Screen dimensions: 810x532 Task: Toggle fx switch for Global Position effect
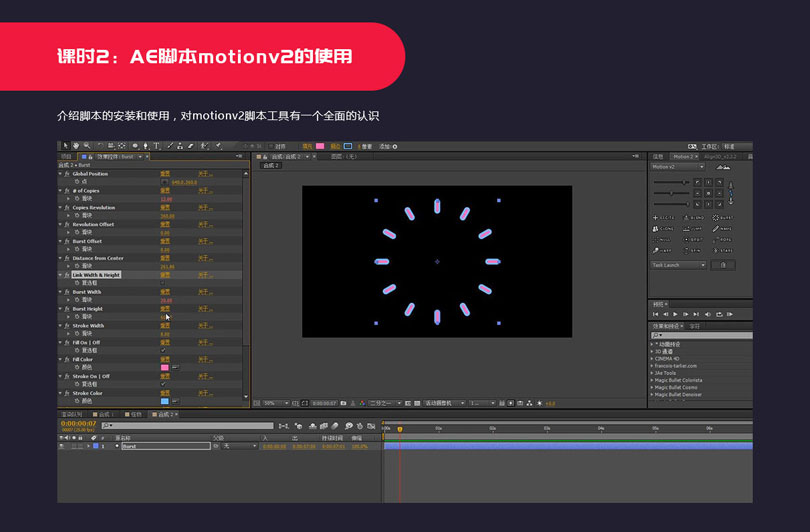pos(67,174)
